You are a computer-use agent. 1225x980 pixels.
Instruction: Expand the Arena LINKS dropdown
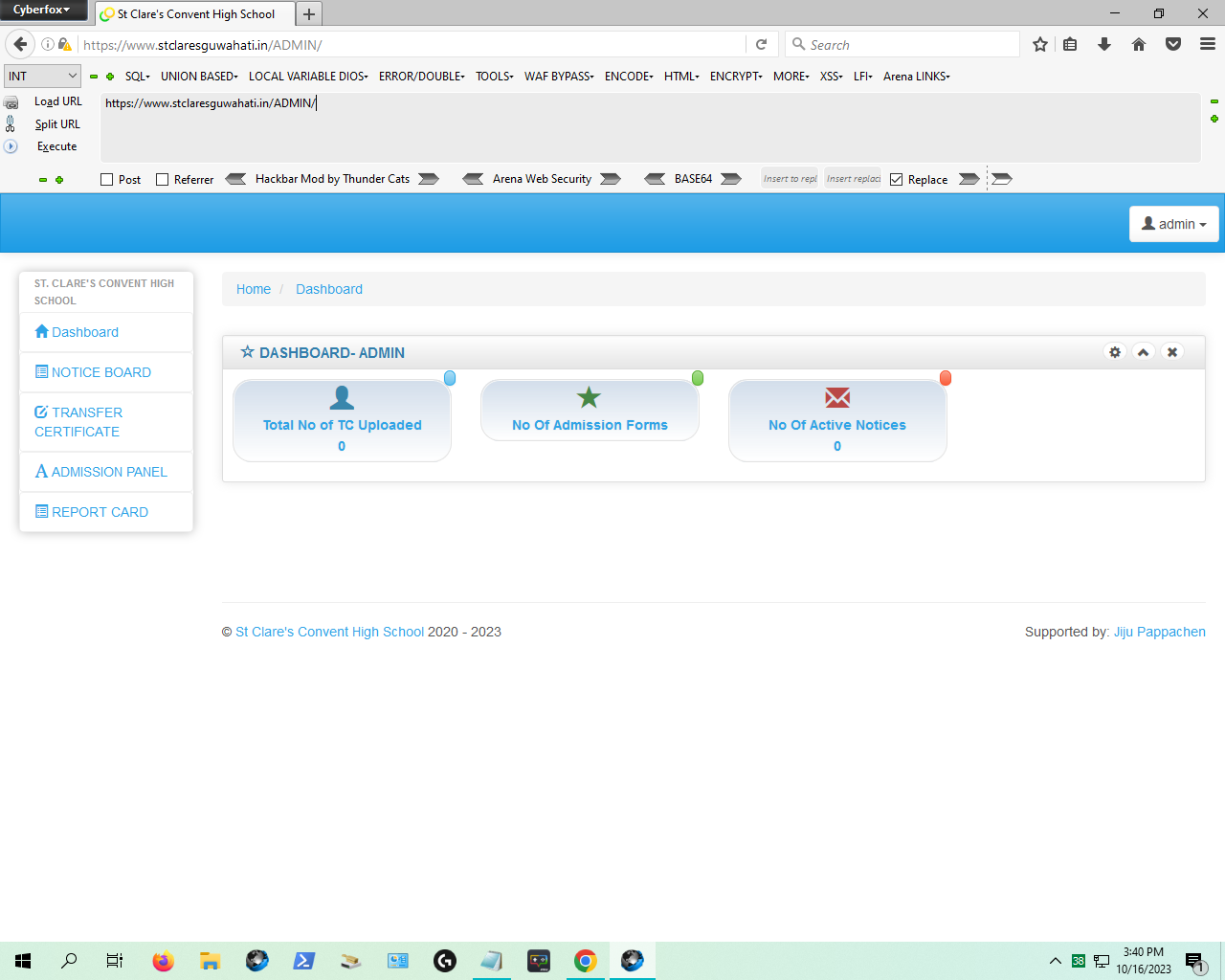pos(917,76)
